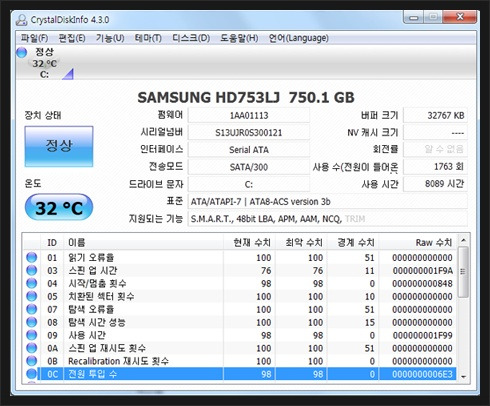The height and width of the screenshot is (406, 490).
Task: Click the blue 정상 health status button
Action: [x=59, y=146]
